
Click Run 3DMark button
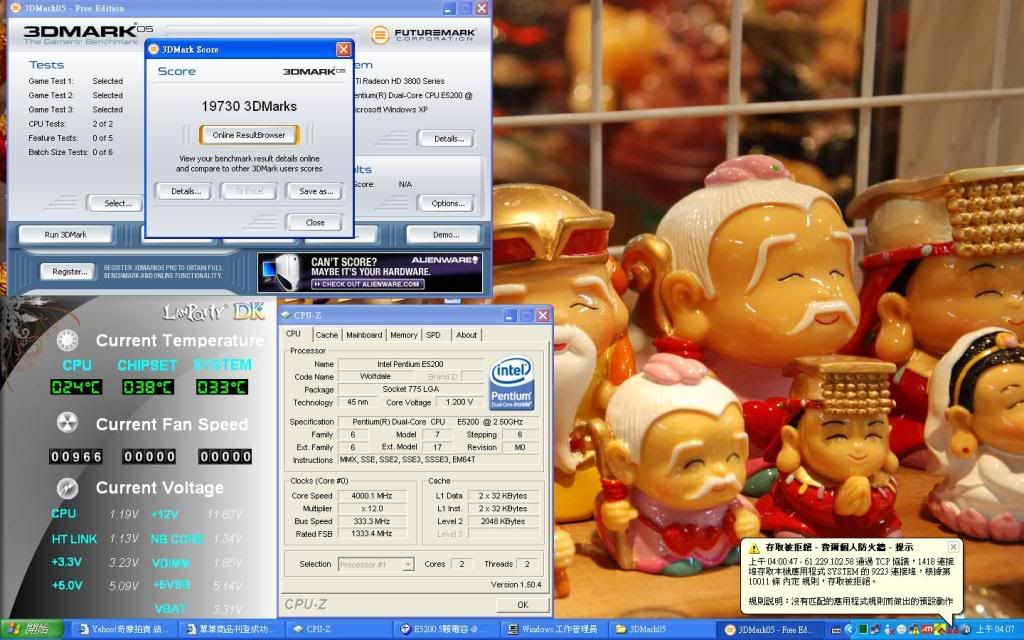(65, 234)
